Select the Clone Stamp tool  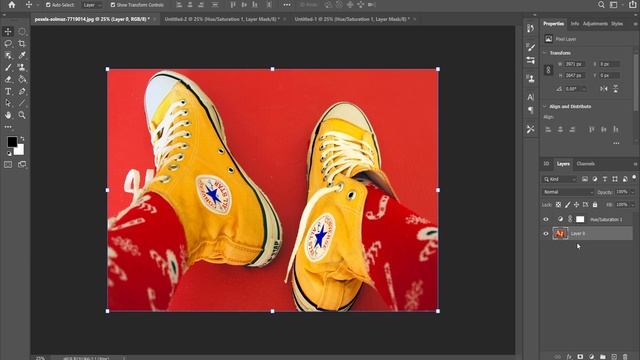coord(22,67)
